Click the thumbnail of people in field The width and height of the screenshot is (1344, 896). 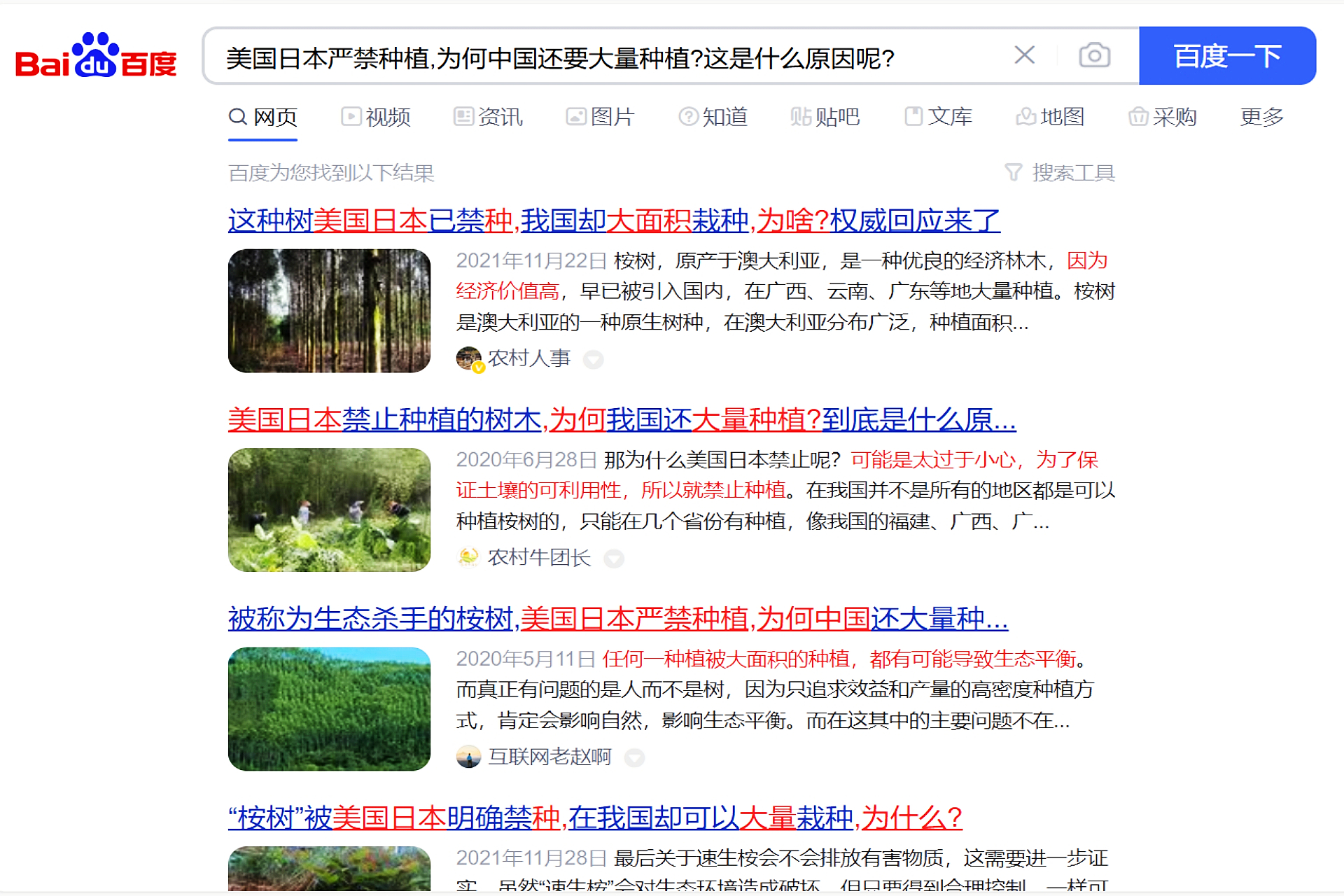[329, 510]
